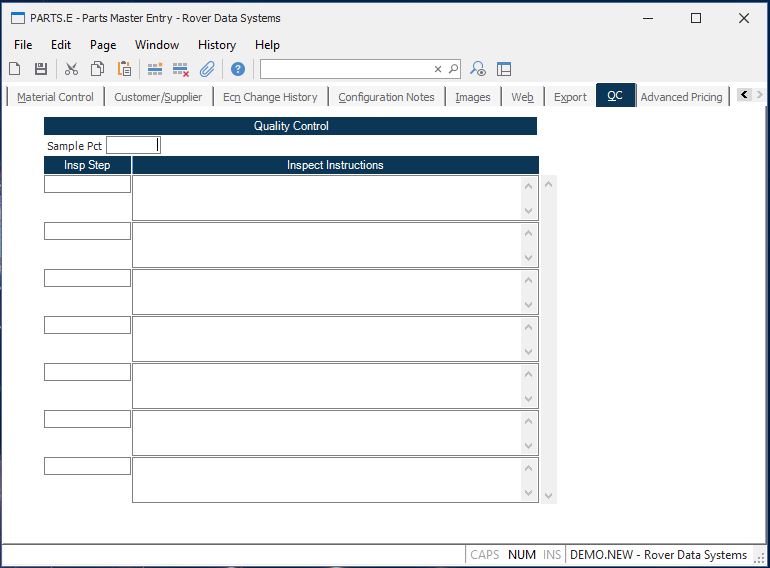Select the Ecn Change History tab

[270, 97]
